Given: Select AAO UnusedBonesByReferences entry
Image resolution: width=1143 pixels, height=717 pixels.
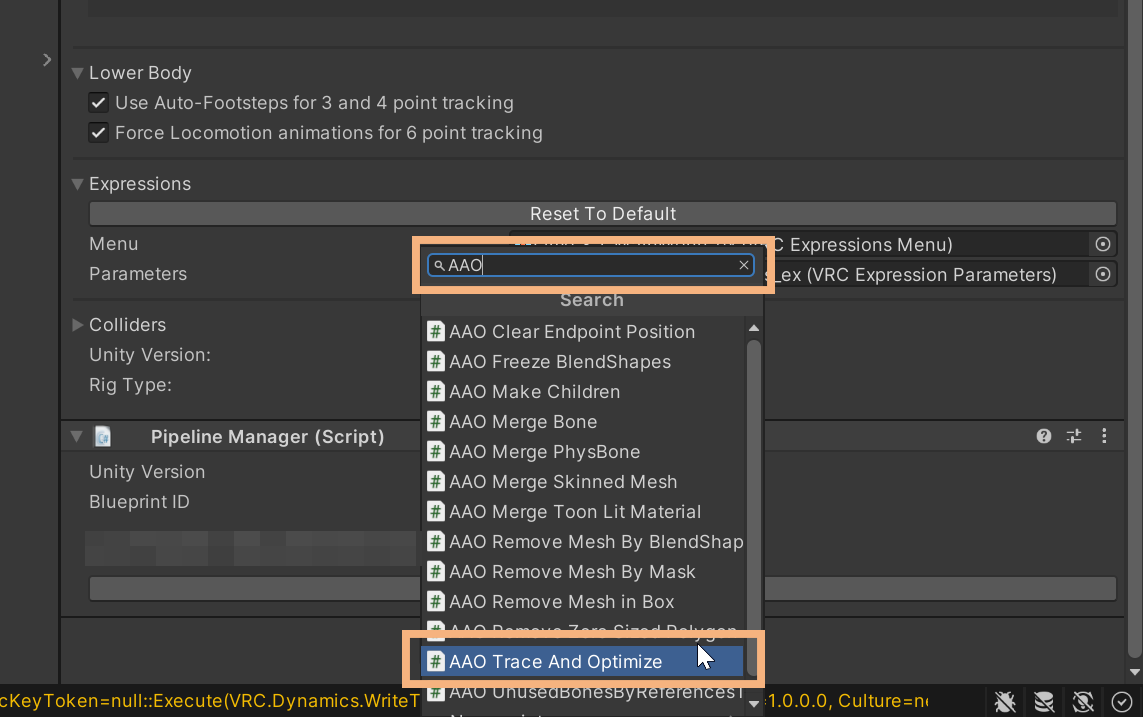Looking at the screenshot, I should point(584,692).
